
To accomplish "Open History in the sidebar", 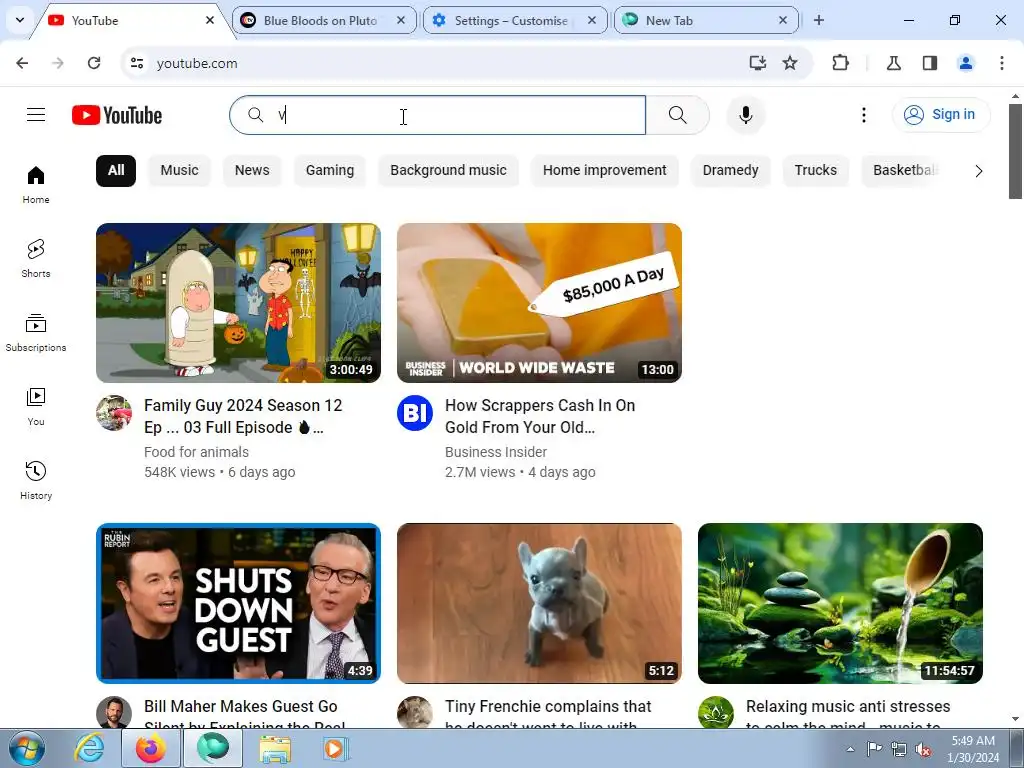I will pyautogui.click(x=36, y=480).
